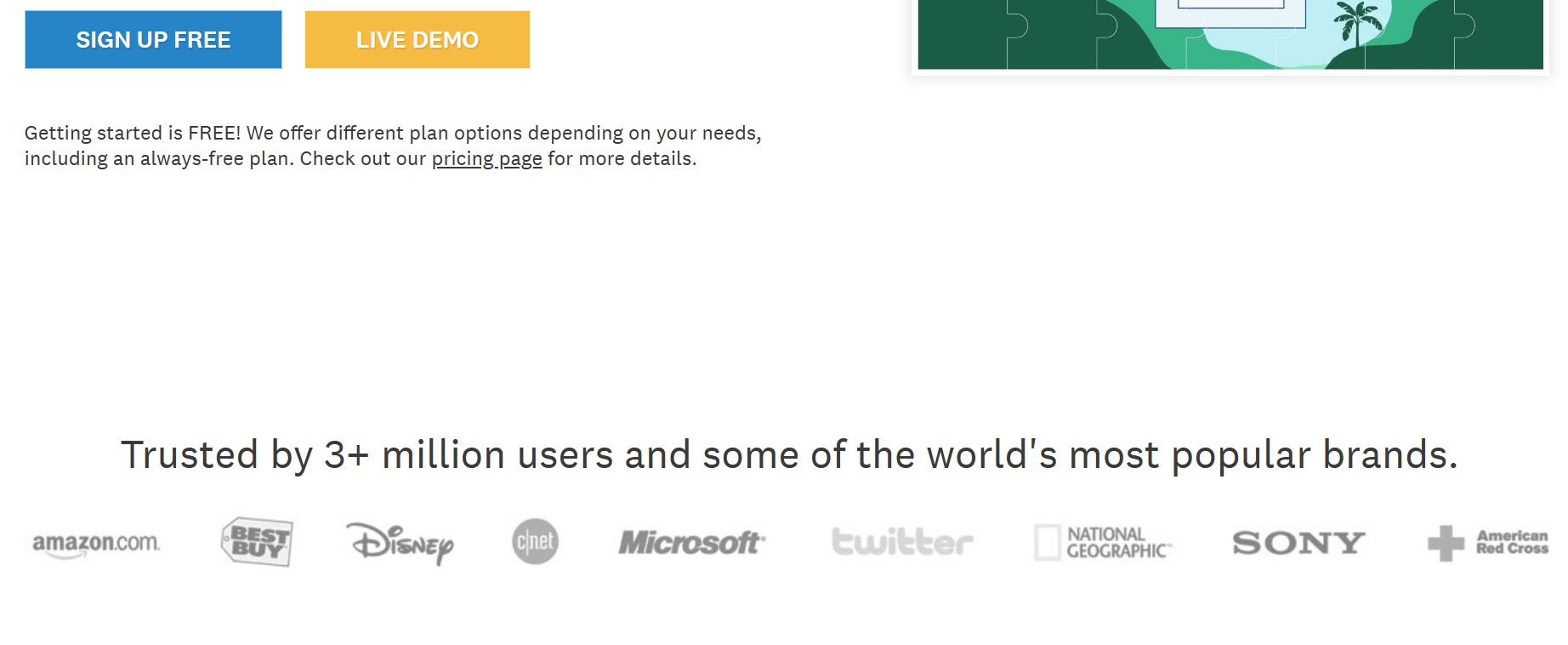The height and width of the screenshot is (645, 1568).
Task: Click the National Geographic rectangular frame symbol
Action: click(x=1047, y=542)
